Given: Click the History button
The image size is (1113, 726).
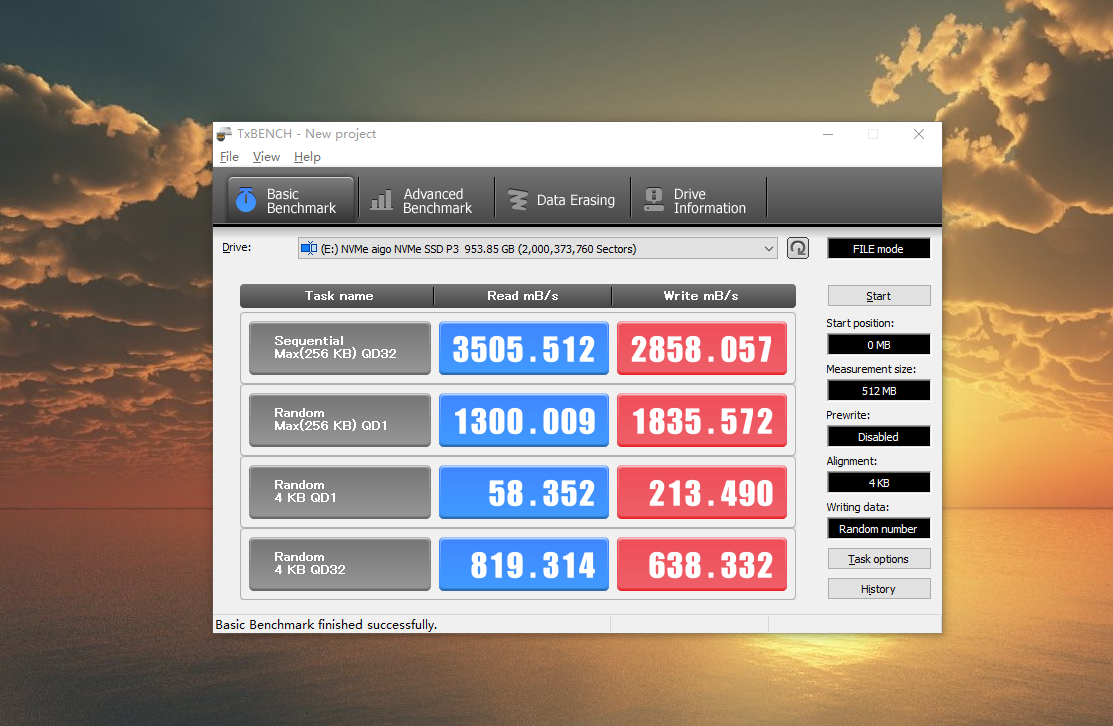Looking at the screenshot, I should pyautogui.click(x=879, y=589).
